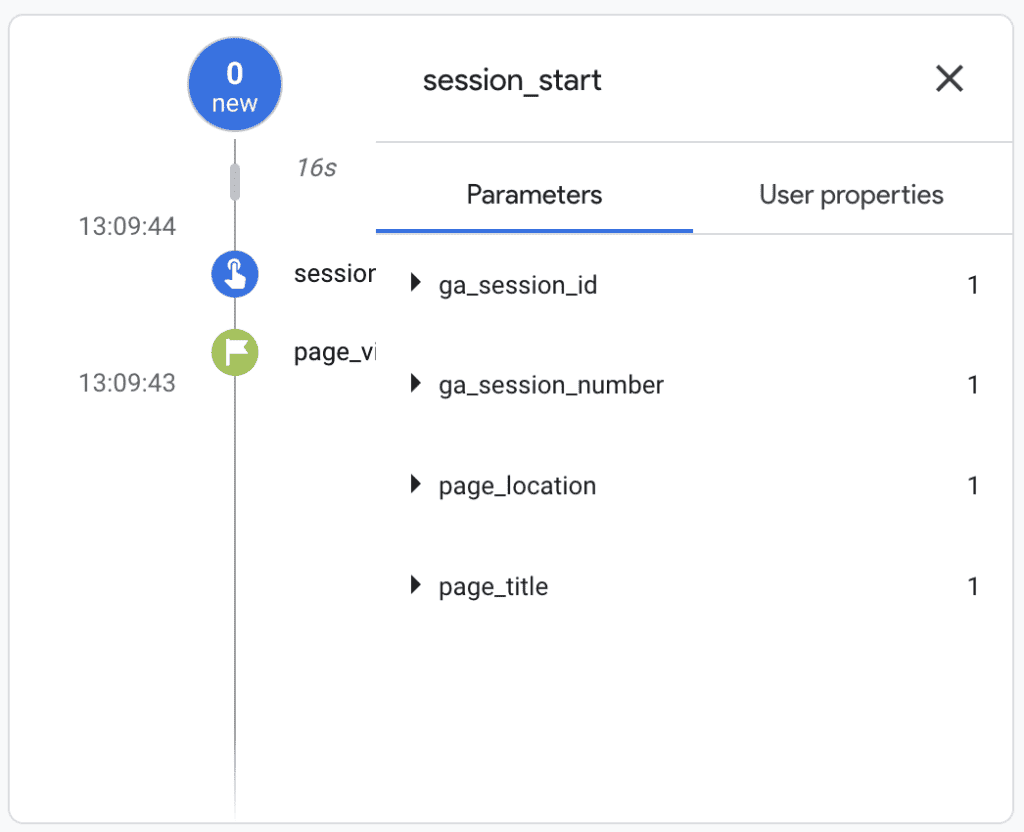Close the session_start details panel
This screenshot has height=832, width=1024.
click(x=948, y=79)
